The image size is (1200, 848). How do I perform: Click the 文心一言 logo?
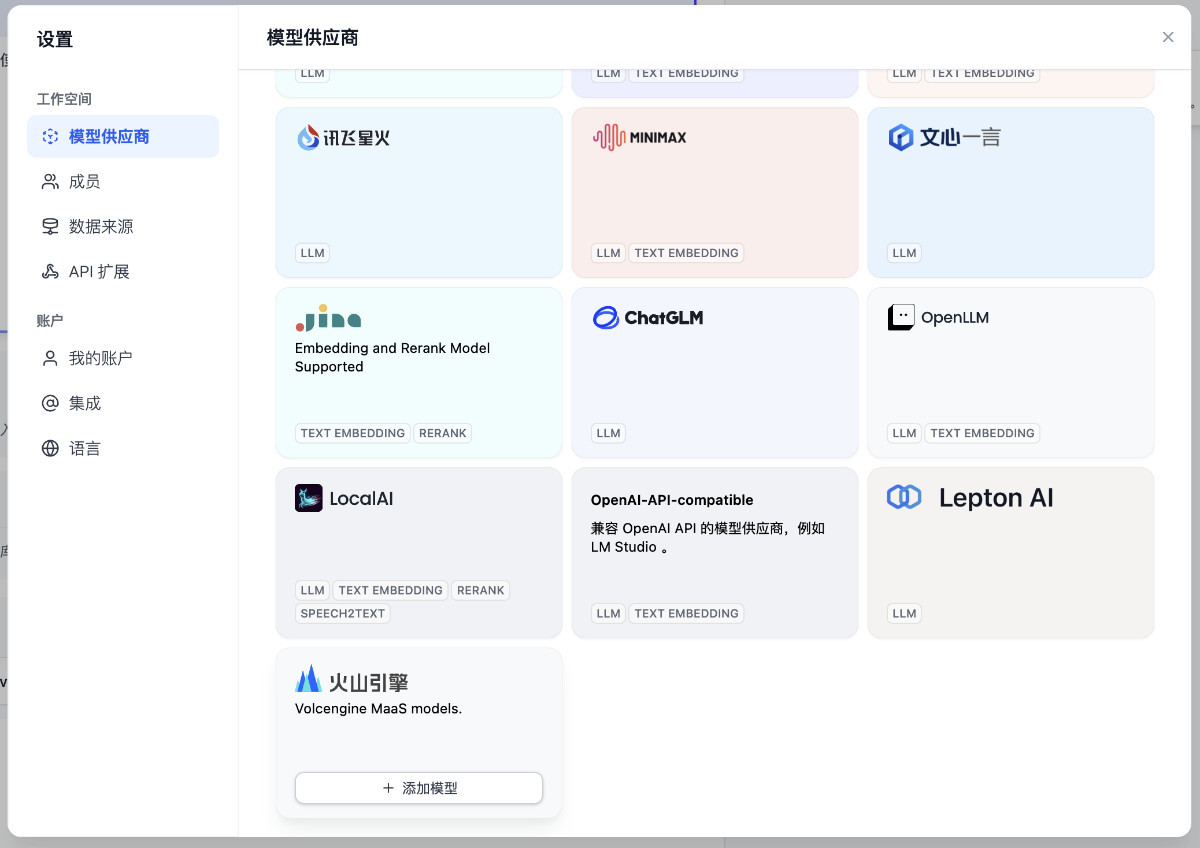[x=944, y=137]
